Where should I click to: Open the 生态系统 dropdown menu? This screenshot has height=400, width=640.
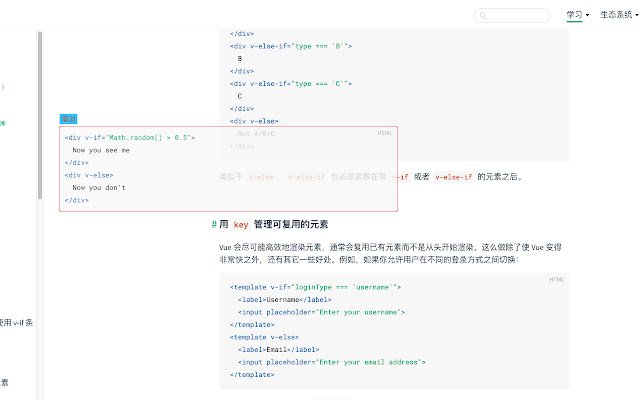[619, 15]
